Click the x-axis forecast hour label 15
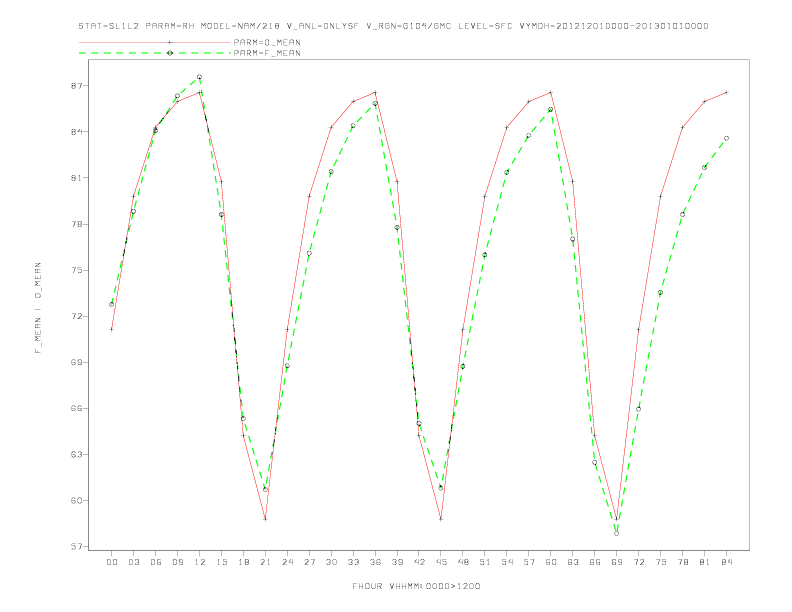This screenshot has height=612, width=792. coord(221,562)
